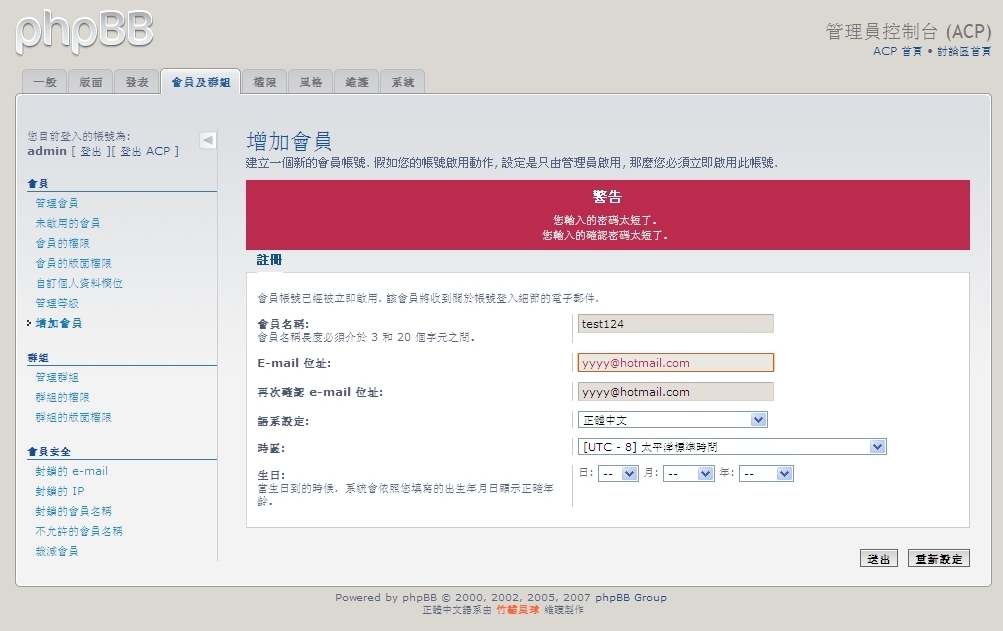
Task: Open the birthday 月 dropdown
Action: 688,474
